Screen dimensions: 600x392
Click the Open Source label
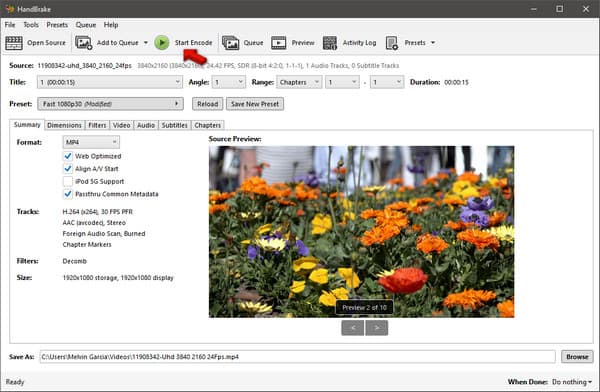(46, 42)
